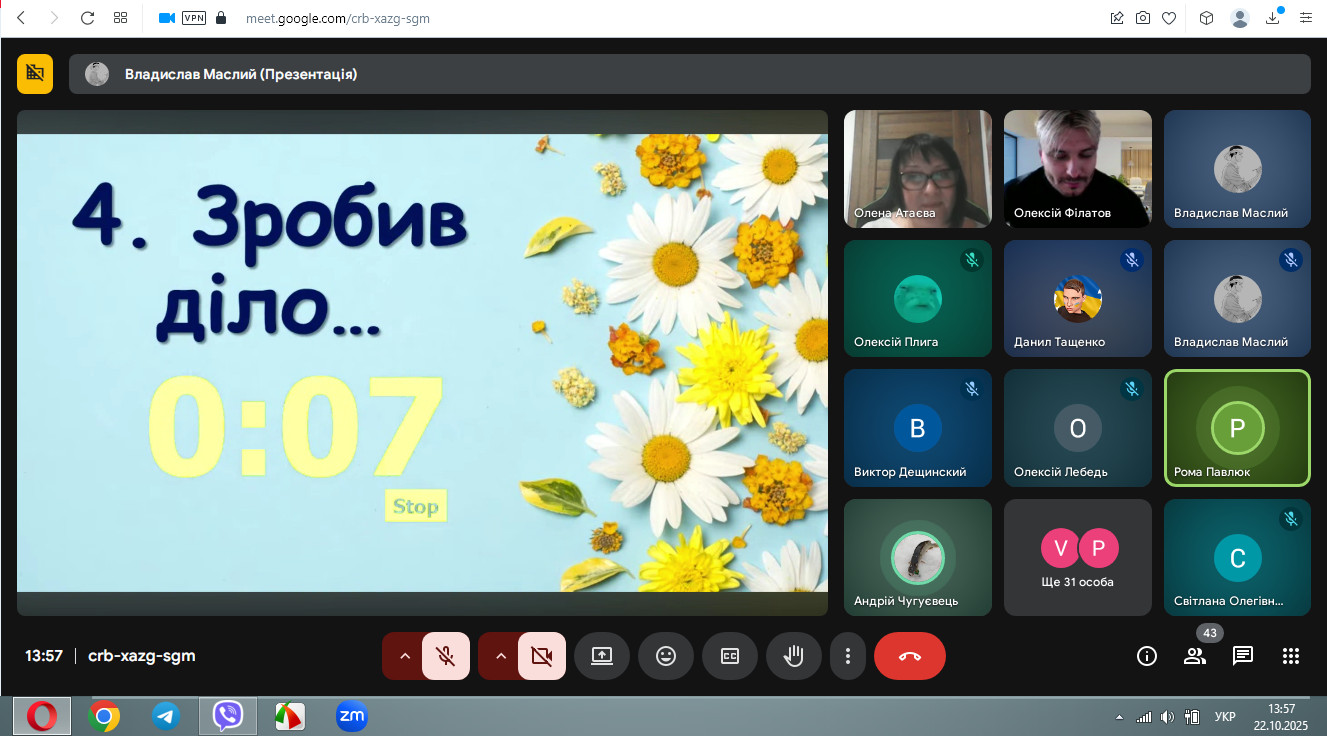Open the activities grid icon
Screen dimensions: 1327x736
(1291, 656)
